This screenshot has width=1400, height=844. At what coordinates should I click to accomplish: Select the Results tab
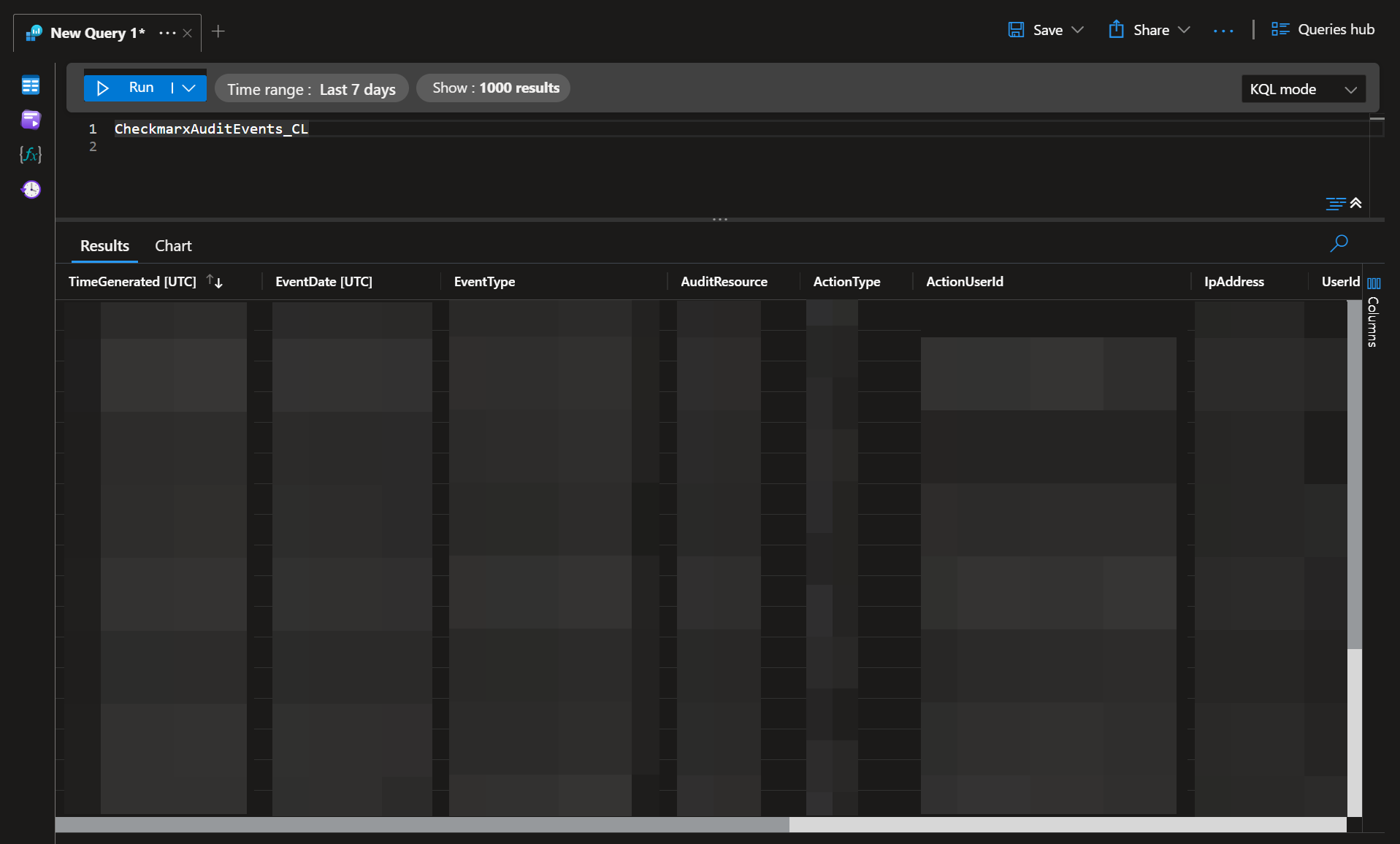click(104, 245)
